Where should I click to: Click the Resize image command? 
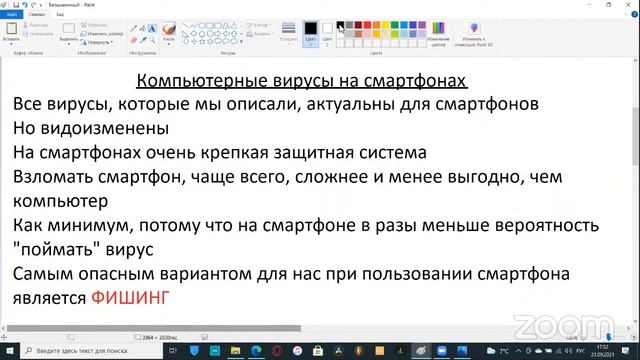pos(102,34)
